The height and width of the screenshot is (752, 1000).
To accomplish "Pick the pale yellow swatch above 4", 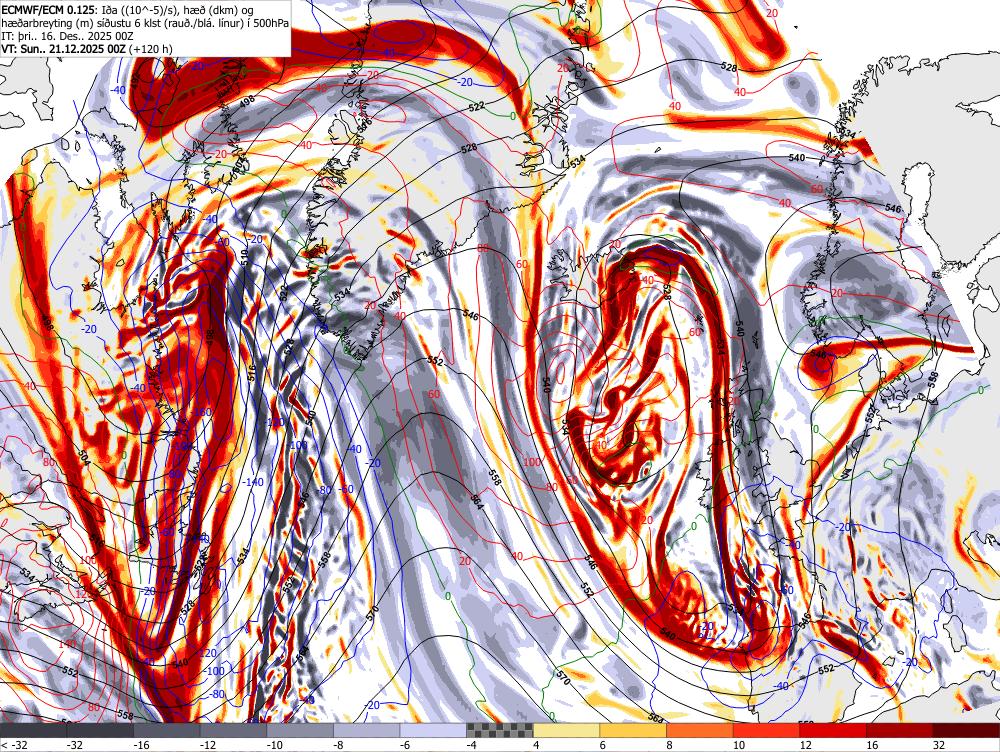I will 566,730.
